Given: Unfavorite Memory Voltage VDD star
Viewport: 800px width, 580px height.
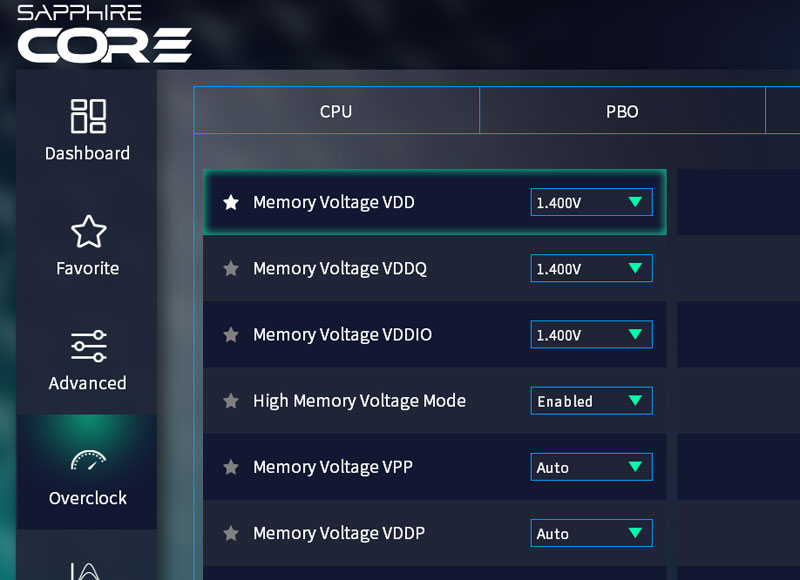Looking at the screenshot, I should coord(231,203).
